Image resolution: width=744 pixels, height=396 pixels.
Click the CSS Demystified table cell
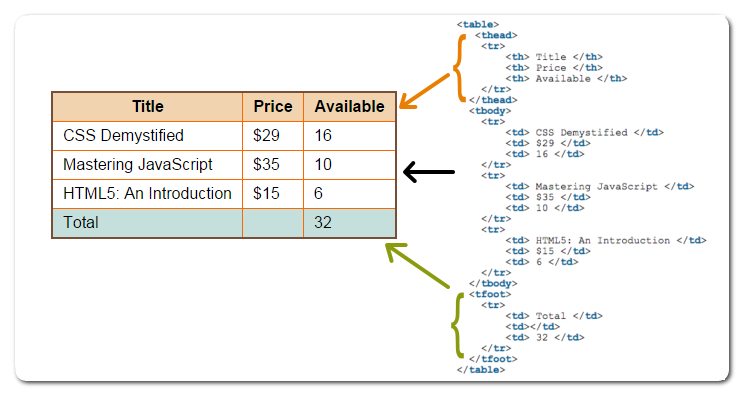[x=148, y=136]
